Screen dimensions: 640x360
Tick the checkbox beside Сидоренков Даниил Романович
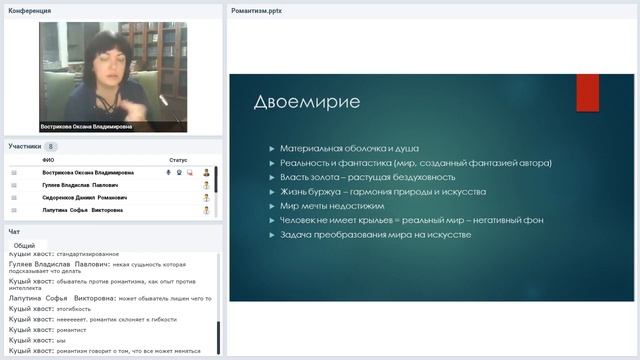pyautogui.click(x=14, y=198)
